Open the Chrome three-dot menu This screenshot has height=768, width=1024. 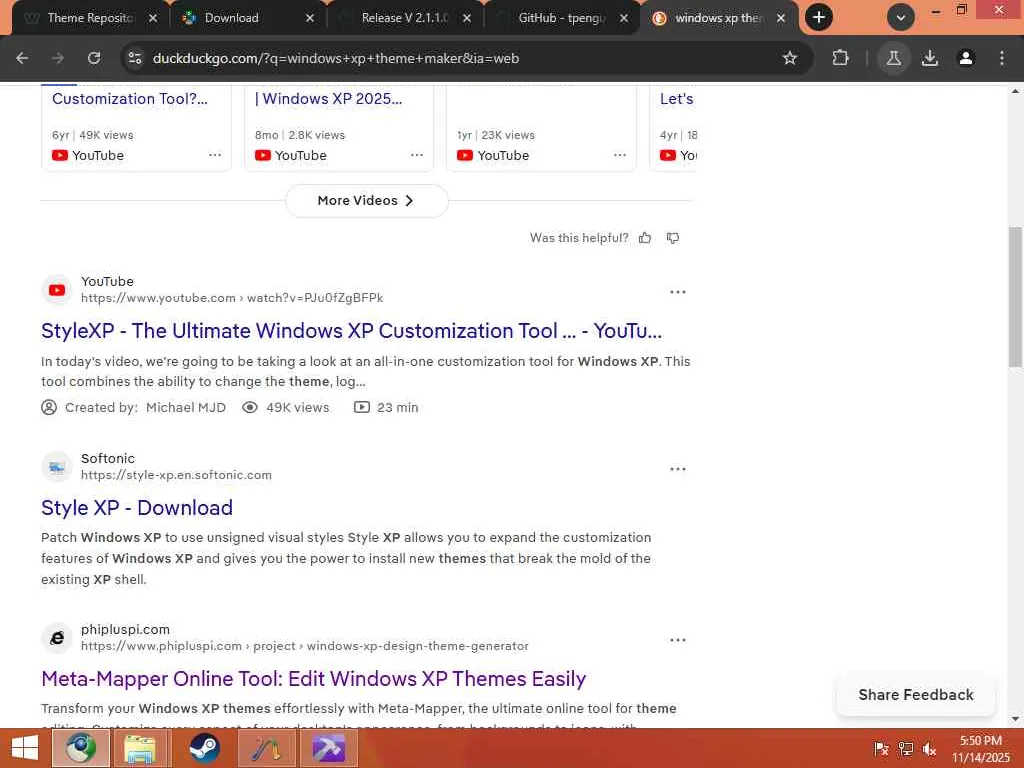pyautogui.click(x=1002, y=58)
